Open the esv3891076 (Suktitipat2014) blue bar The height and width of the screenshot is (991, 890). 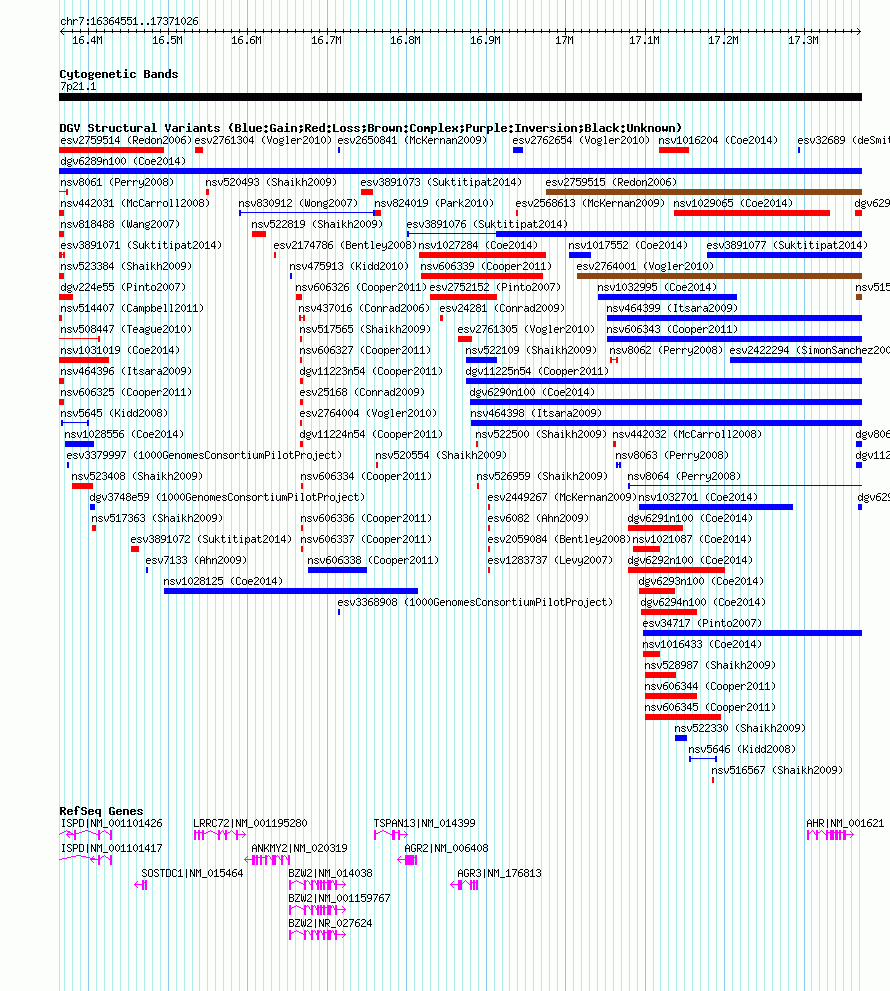click(634, 234)
